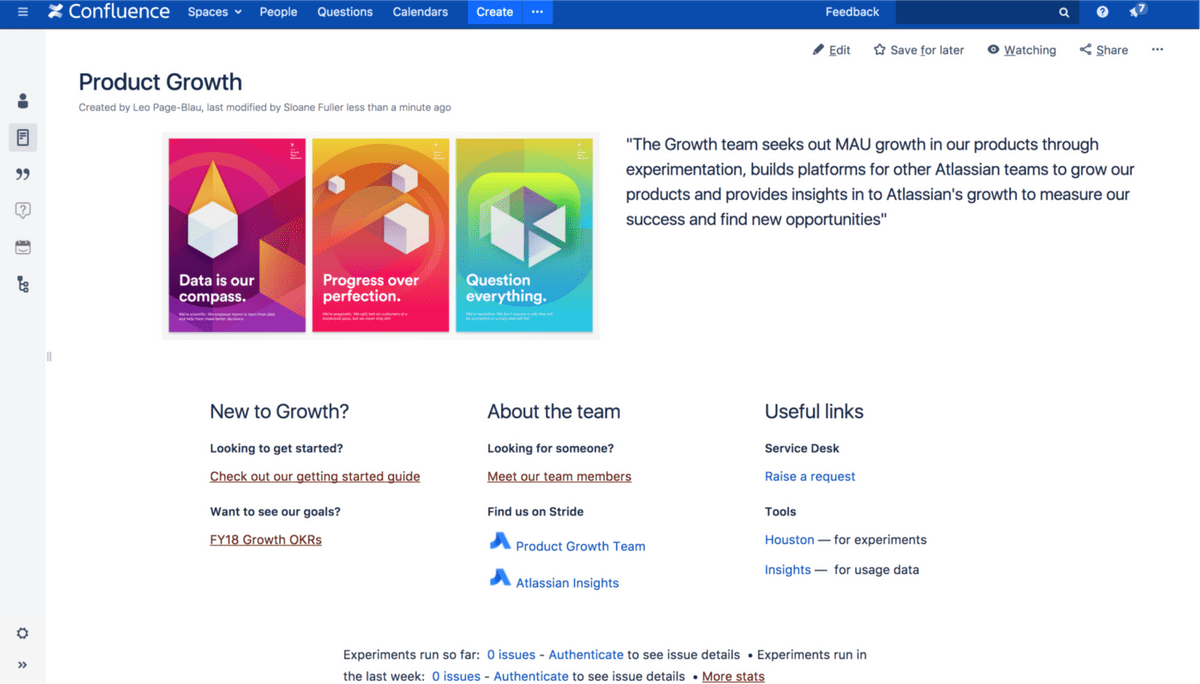Click the Share button
The width and height of the screenshot is (1200, 684).
pos(1104,50)
